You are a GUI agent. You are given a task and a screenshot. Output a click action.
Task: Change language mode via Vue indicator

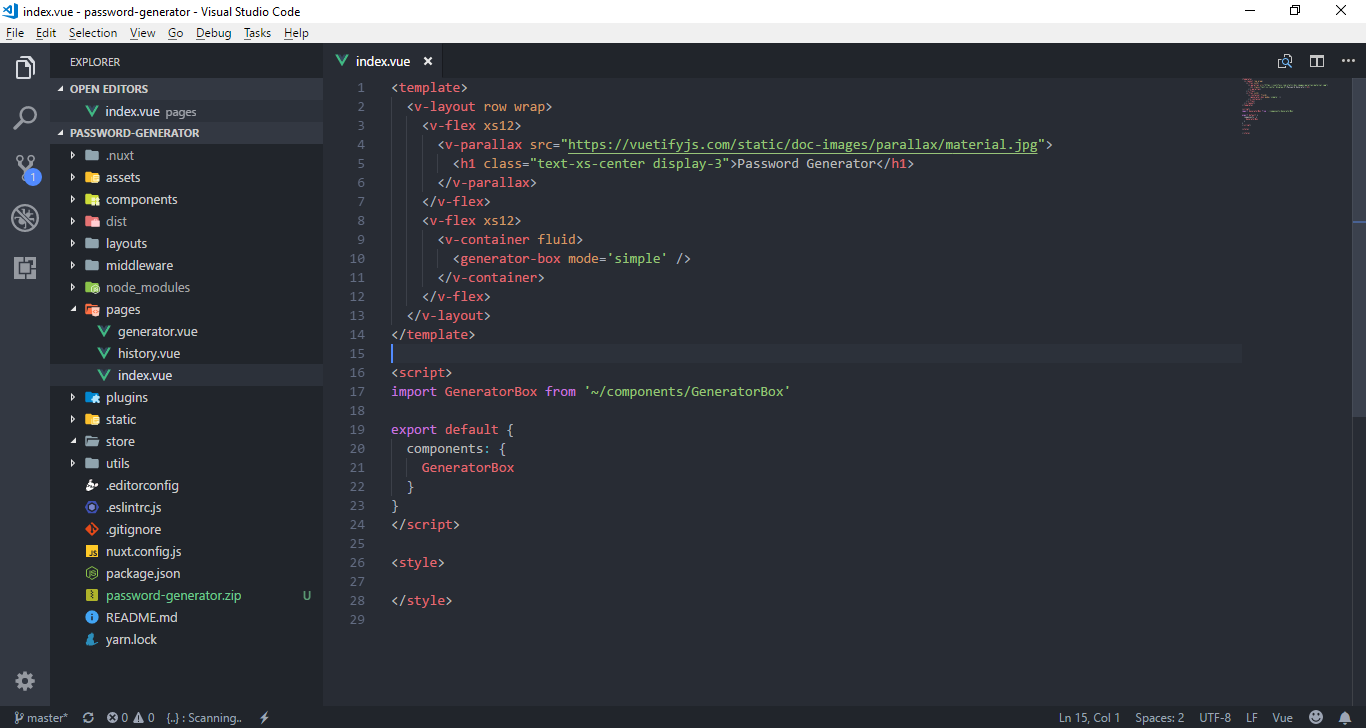pyautogui.click(x=1282, y=717)
